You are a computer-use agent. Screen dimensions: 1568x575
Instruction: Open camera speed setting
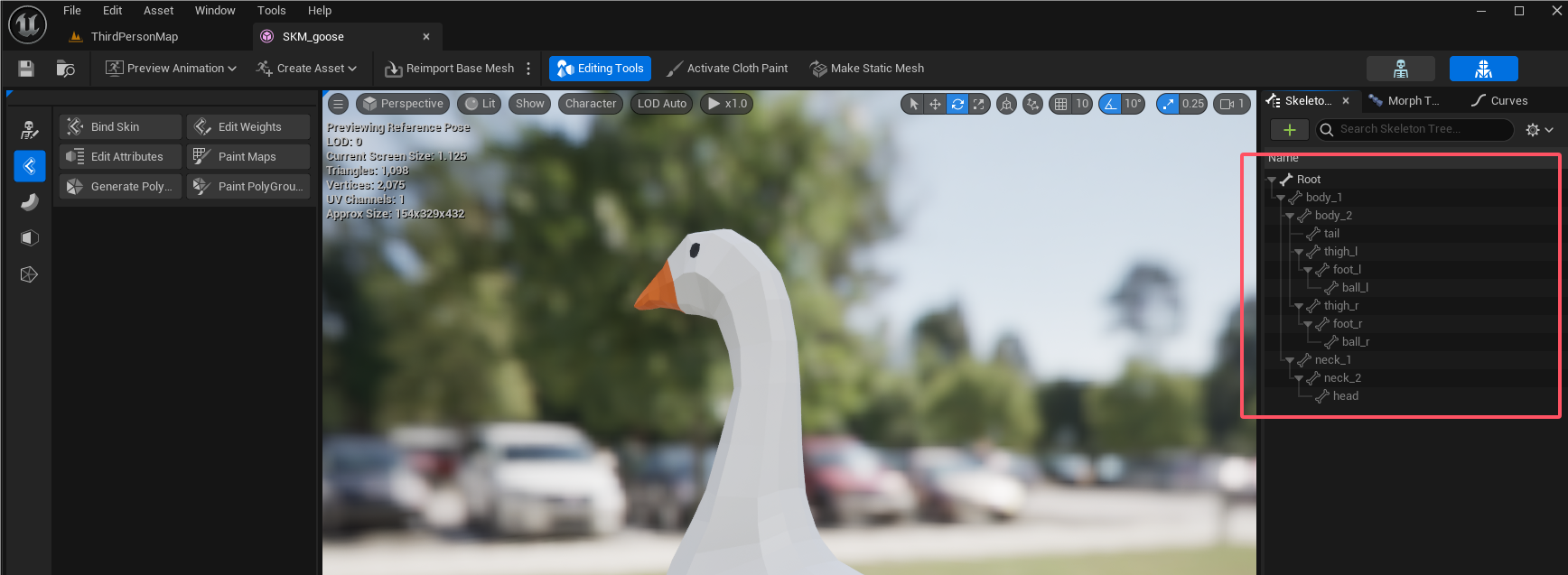(x=1232, y=104)
